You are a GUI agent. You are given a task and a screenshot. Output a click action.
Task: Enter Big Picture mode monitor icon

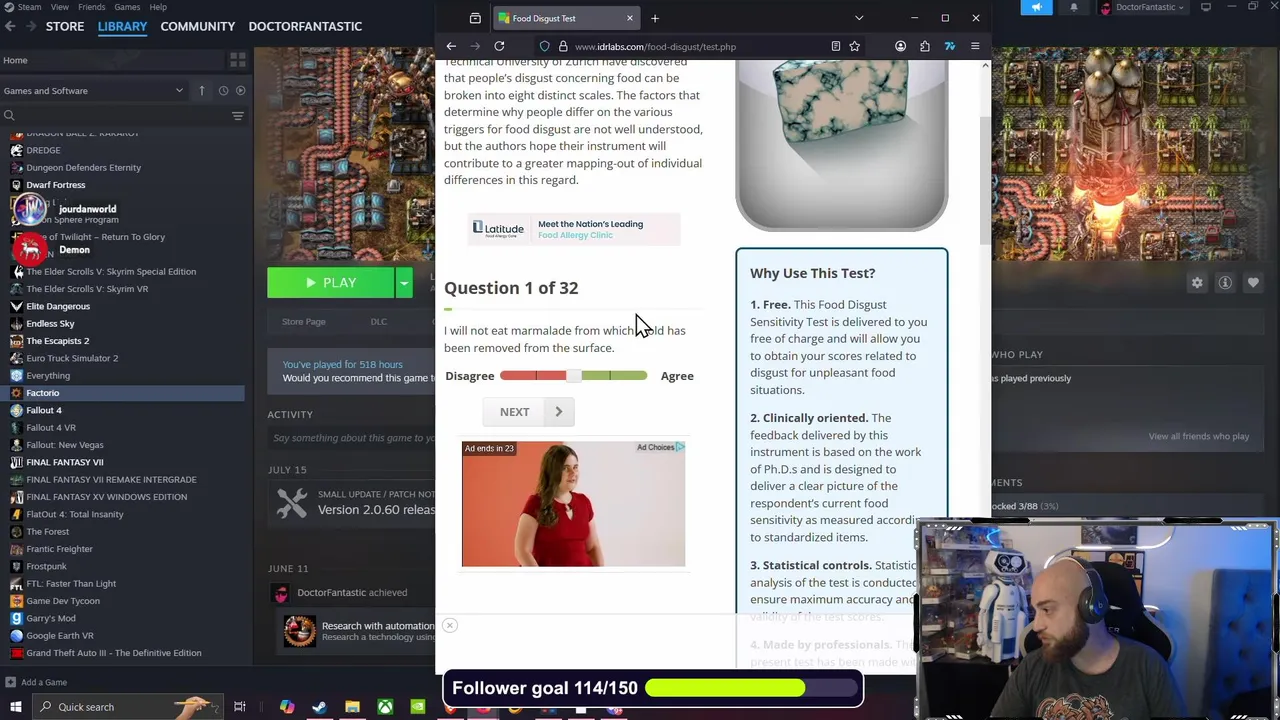1206,7
